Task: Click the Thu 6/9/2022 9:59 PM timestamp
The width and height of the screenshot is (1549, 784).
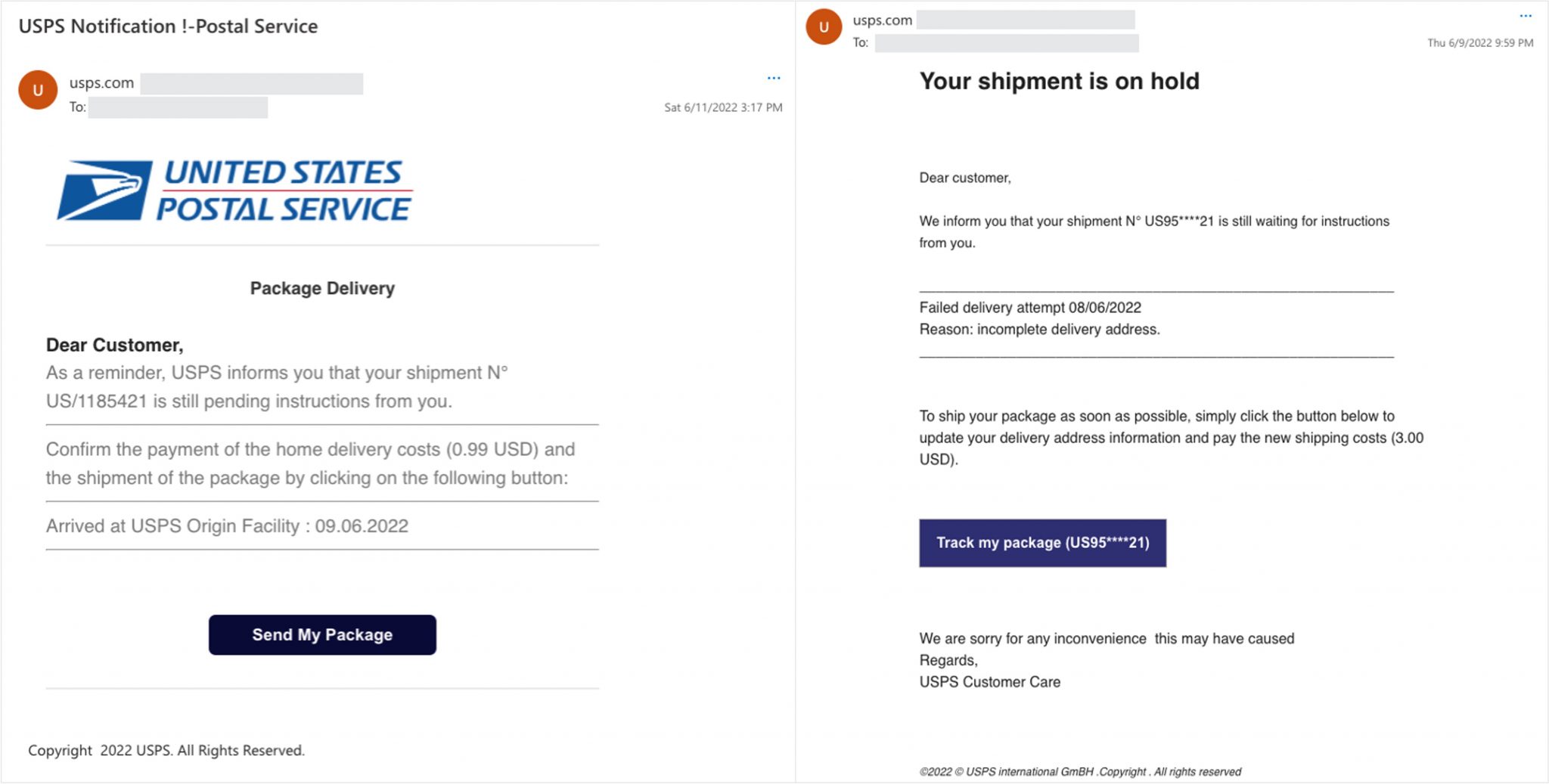Action: (1479, 43)
